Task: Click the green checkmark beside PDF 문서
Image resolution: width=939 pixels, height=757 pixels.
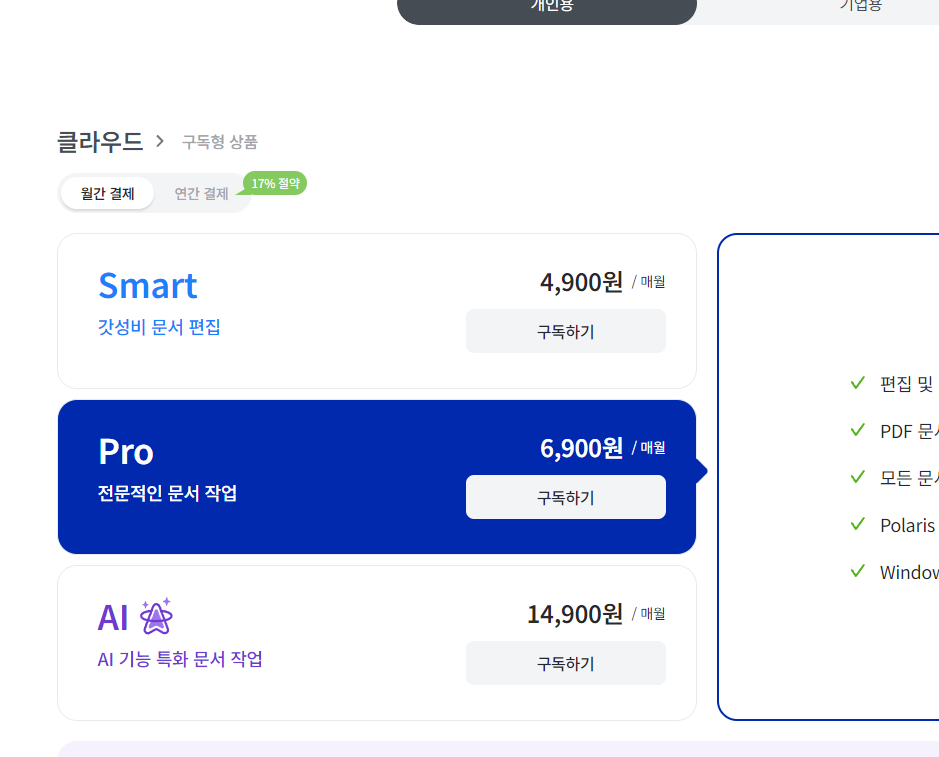Action: tap(857, 430)
